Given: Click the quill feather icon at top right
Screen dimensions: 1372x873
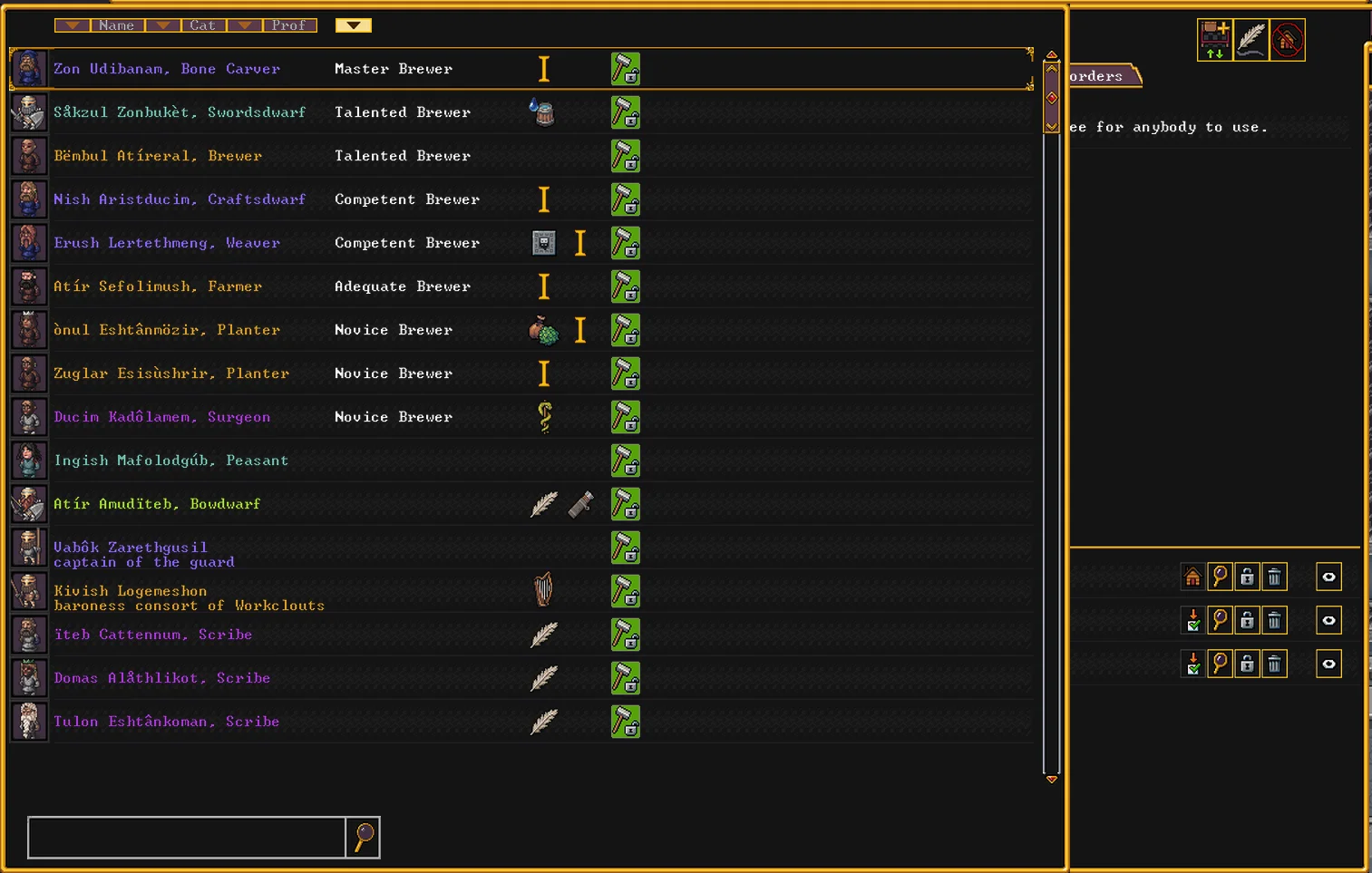Looking at the screenshot, I should coord(1251,40).
